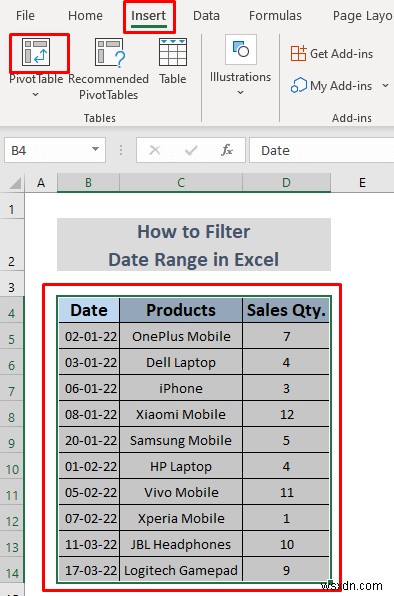The width and height of the screenshot is (394, 596).
Task: Select the Xperia Mobile cell
Action: 181,518
